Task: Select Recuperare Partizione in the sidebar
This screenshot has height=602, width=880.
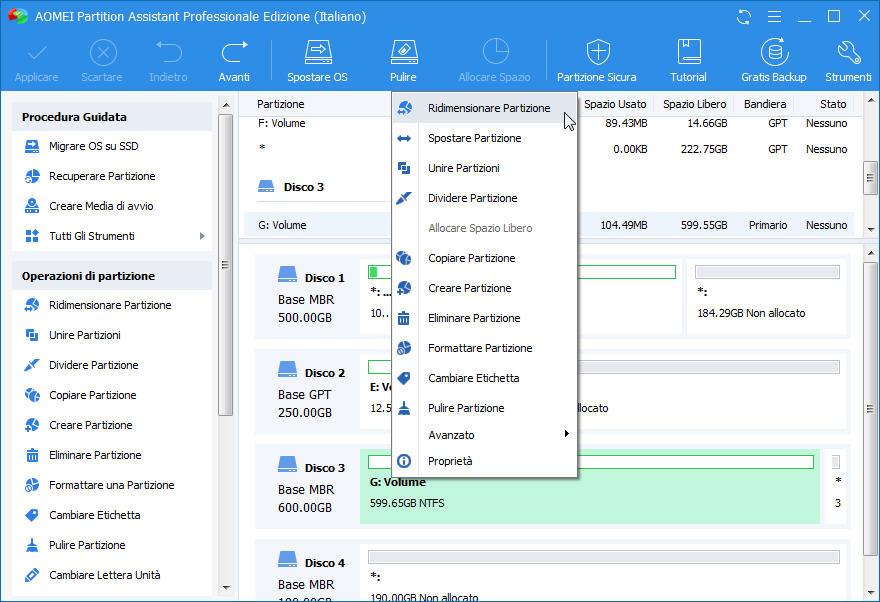Action: tap(102, 176)
